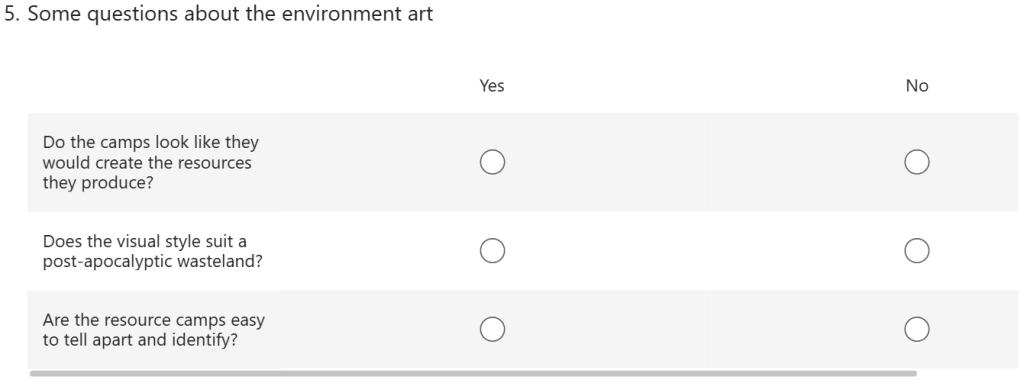Click the Yes column header
1024x383 pixels.
[492, 86]
